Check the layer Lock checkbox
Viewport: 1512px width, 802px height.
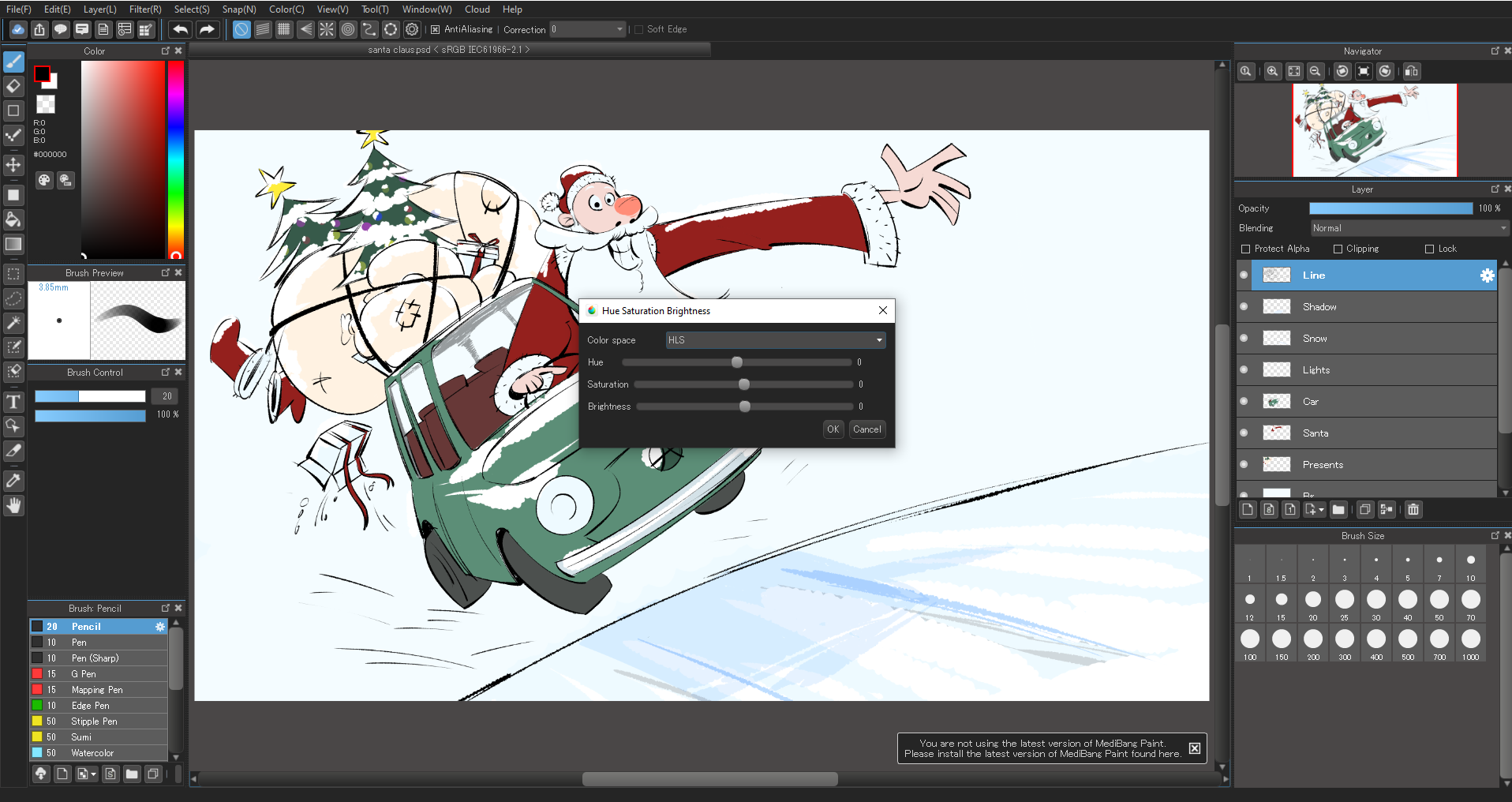coord(1429,249)
